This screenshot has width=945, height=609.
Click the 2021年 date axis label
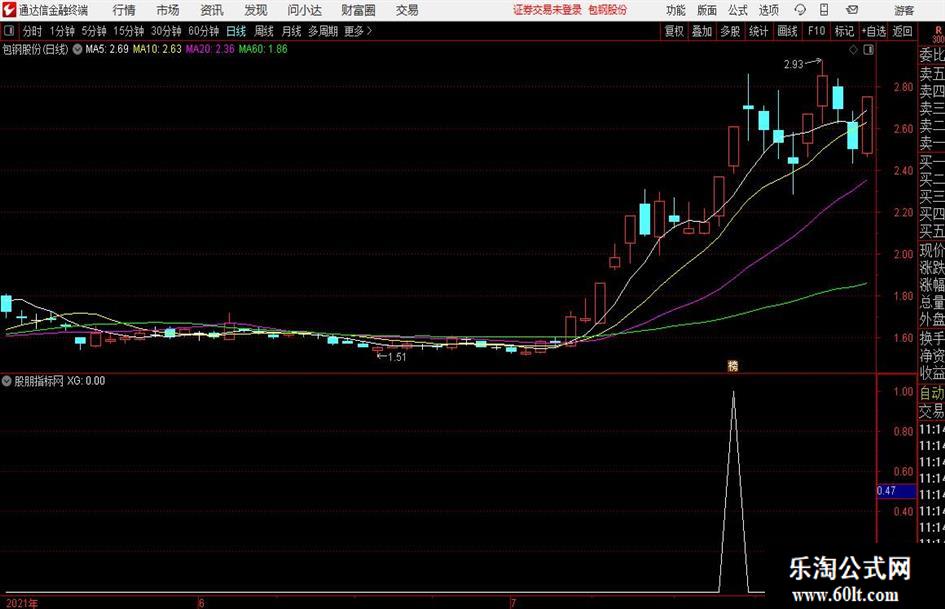pos(22,604)
